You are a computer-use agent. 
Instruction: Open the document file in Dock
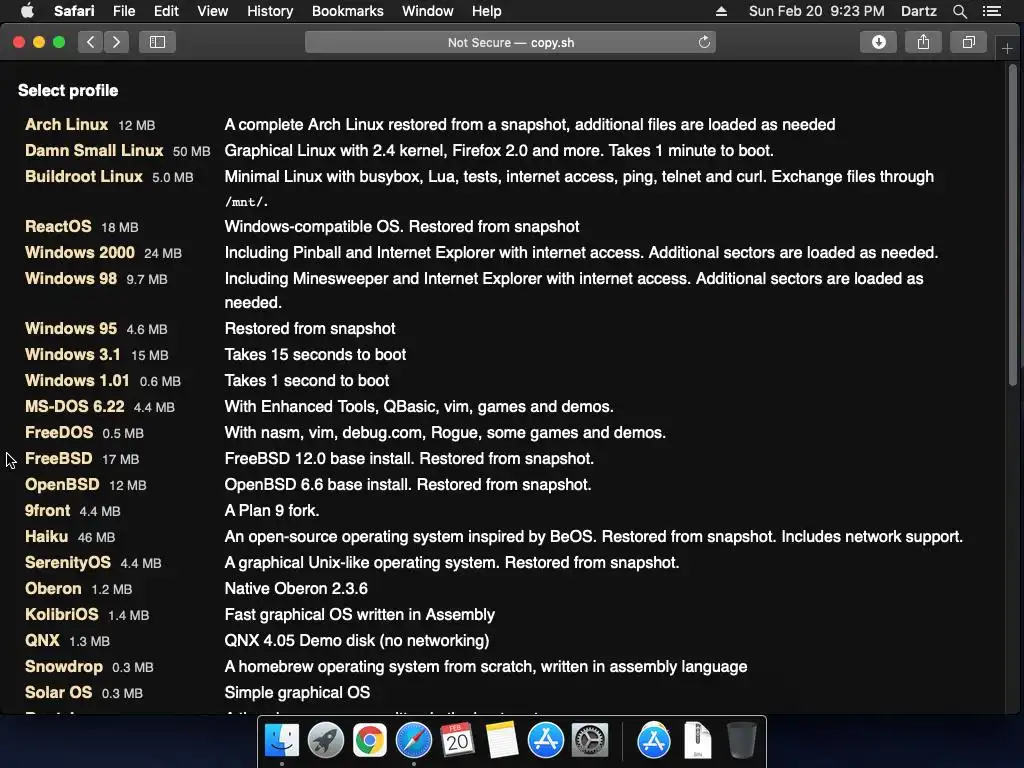tap(697, 741)
